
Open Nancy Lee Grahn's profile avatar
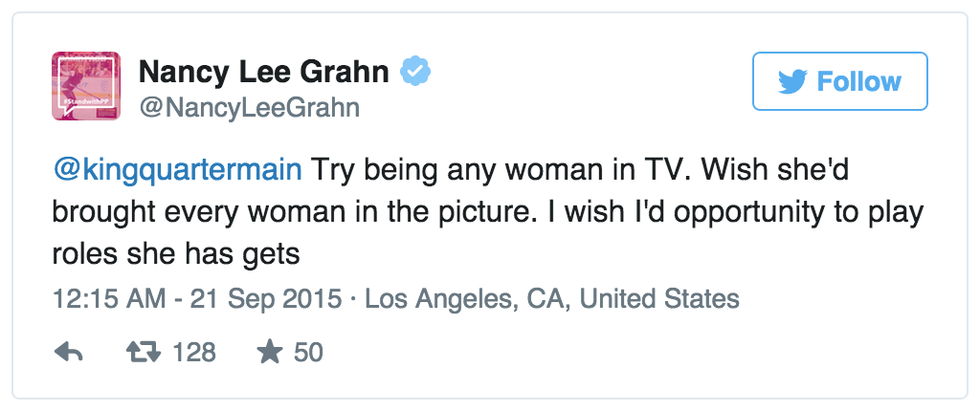(x=86, y=86)
